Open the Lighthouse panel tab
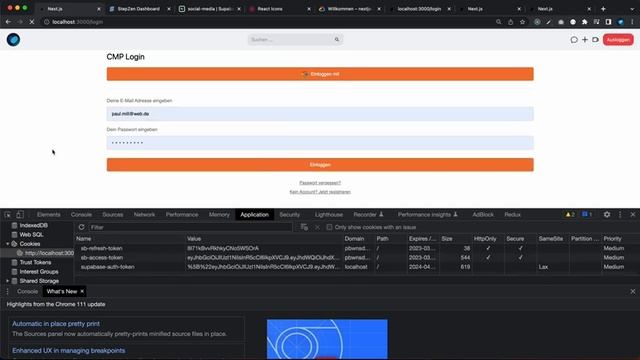Viewport: 640px width, 360px height. 329,214
